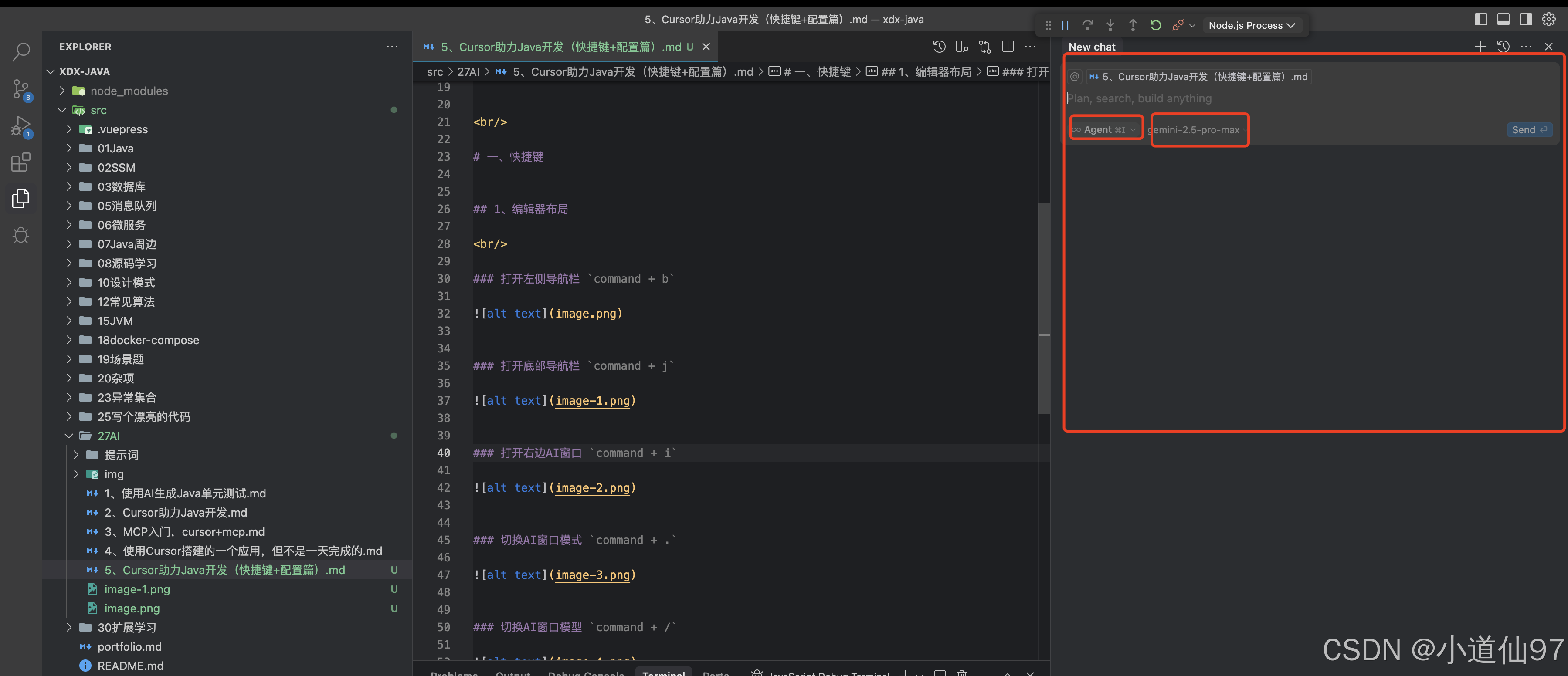Open portfolio.md in the explorer
The image size is (1568, 676).
(129, 647)
